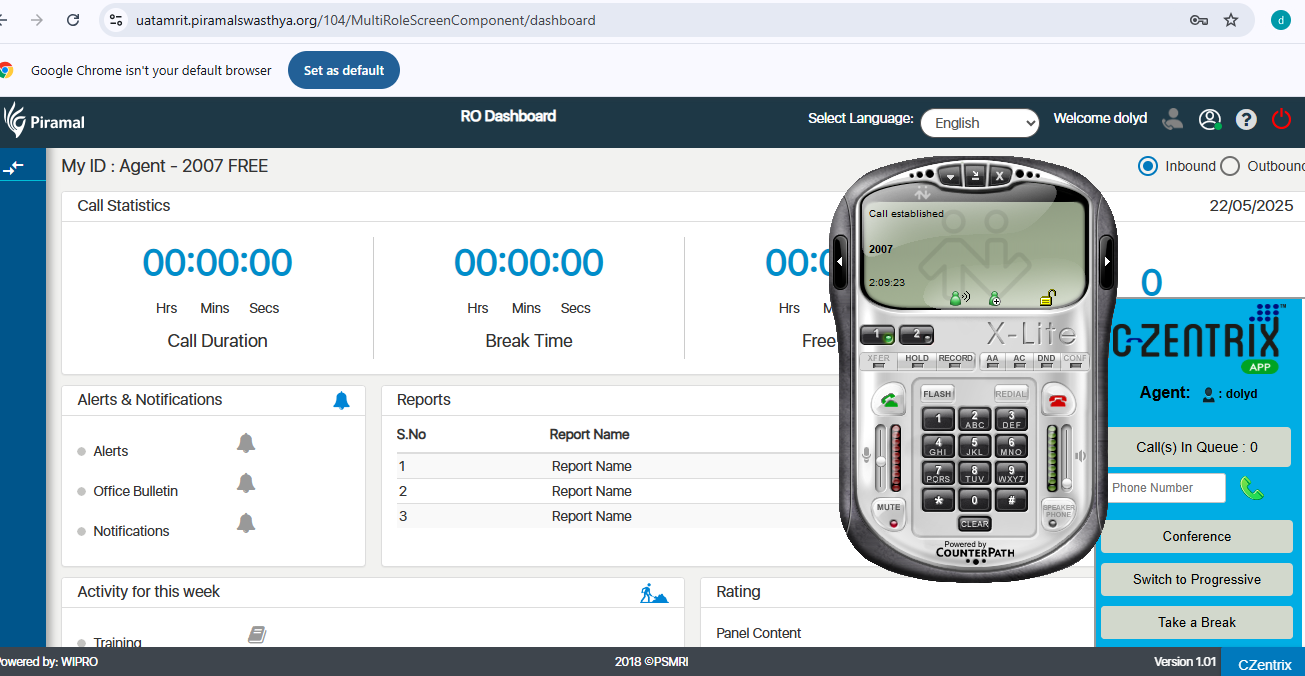
Task: Click worker icon in Activity for this week
Action: [654, 593]
